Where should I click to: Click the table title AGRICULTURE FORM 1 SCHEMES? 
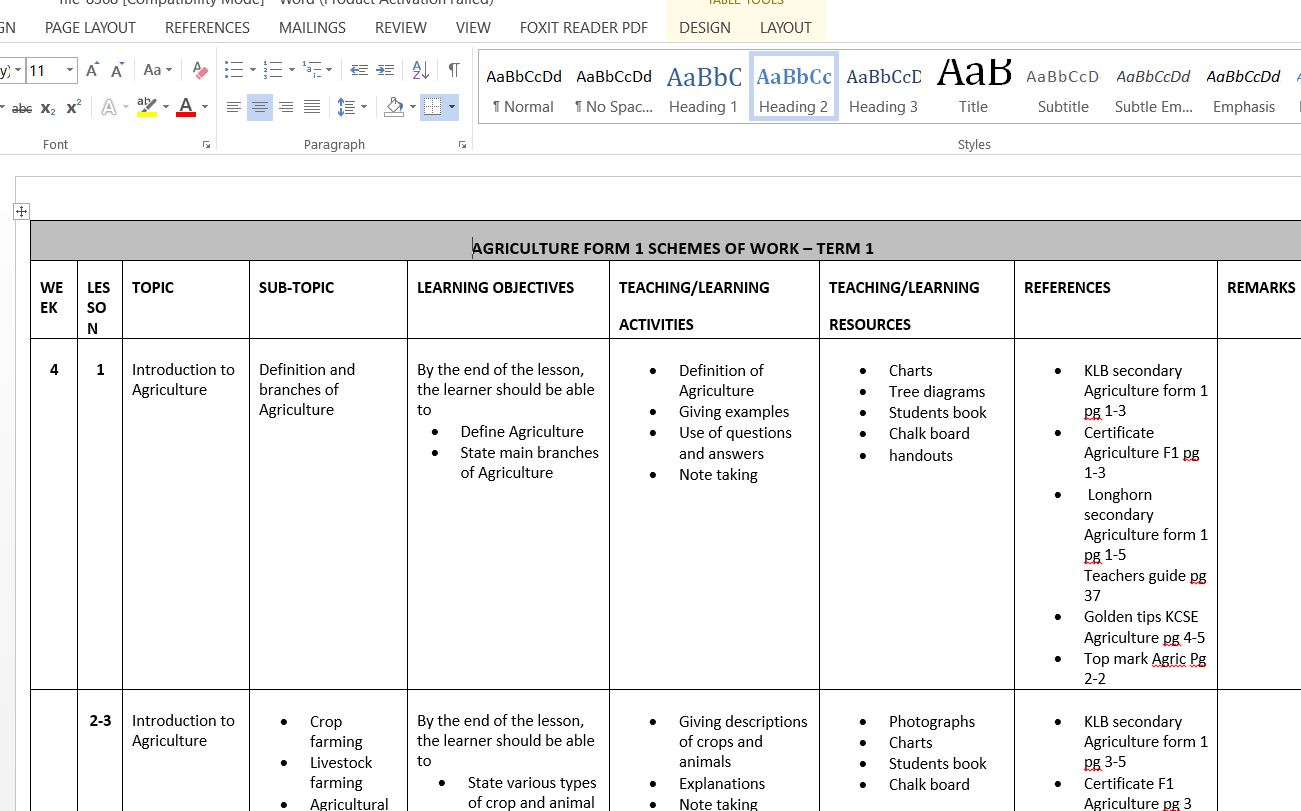673,248
